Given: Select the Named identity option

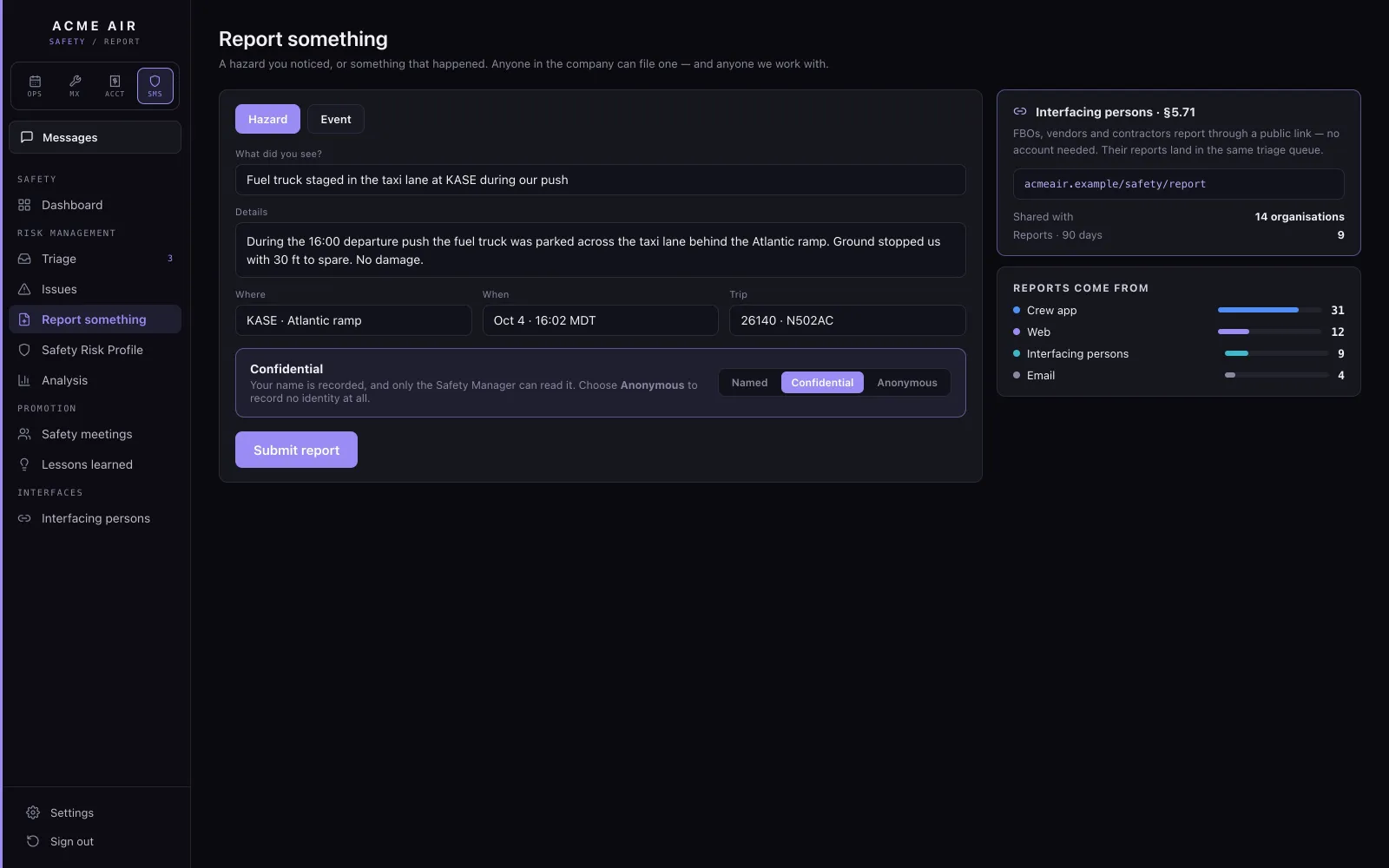Looking at the screenshot, I should (x=749, y=383).
